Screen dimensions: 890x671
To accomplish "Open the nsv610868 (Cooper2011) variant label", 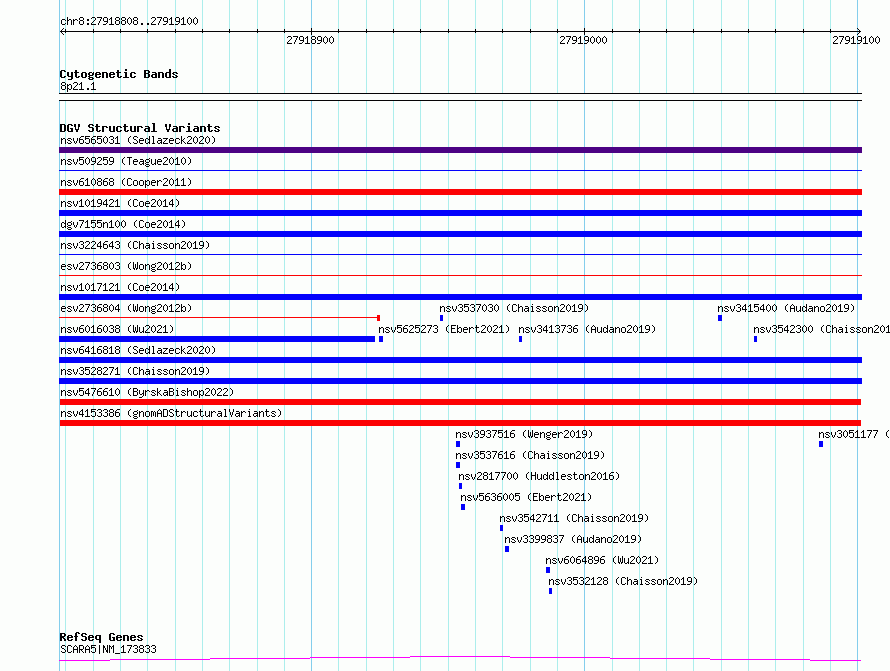I will [x=126, y=182].
